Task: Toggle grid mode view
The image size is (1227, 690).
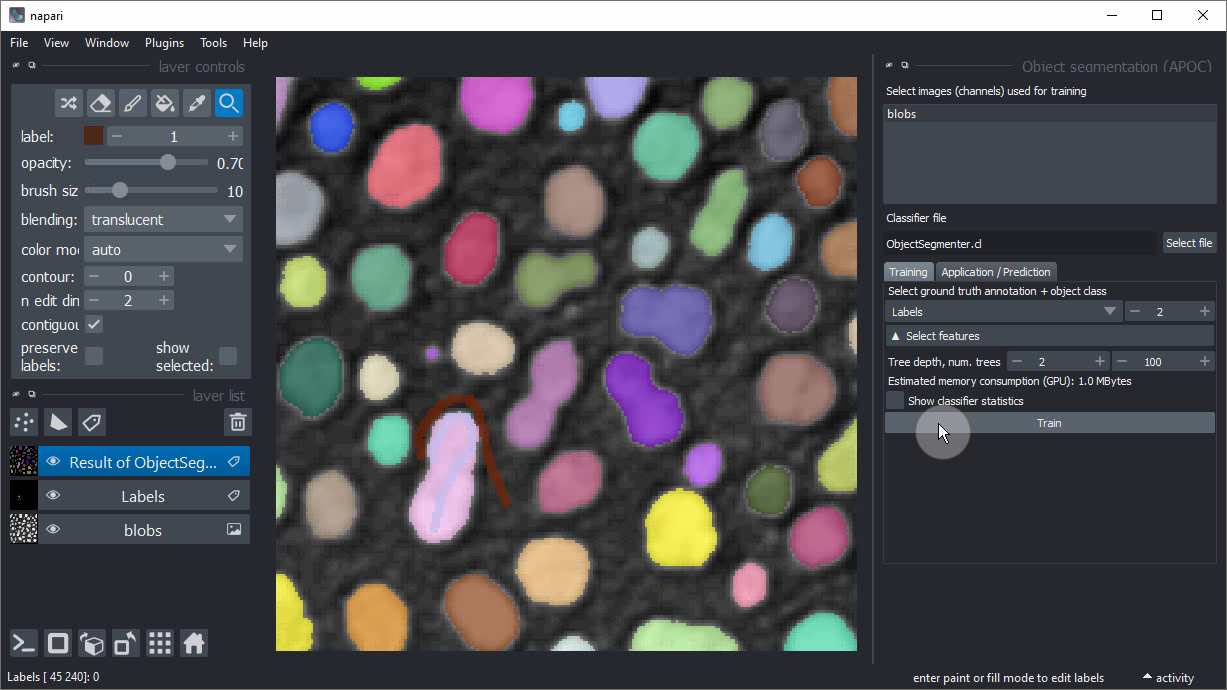Action: 160,643
